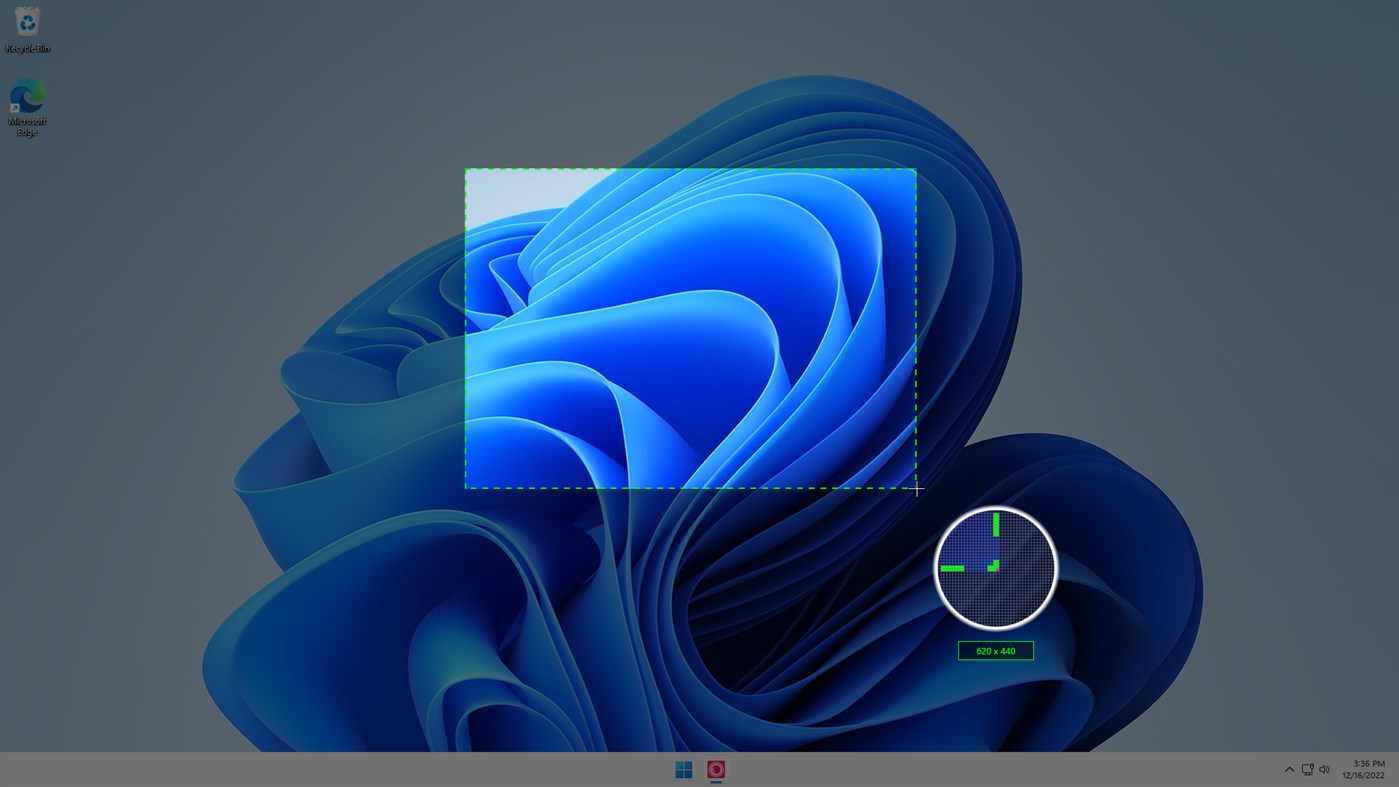Select the red screen recorder icon in taskbar

pyautogui.click(x=714, y=768)
